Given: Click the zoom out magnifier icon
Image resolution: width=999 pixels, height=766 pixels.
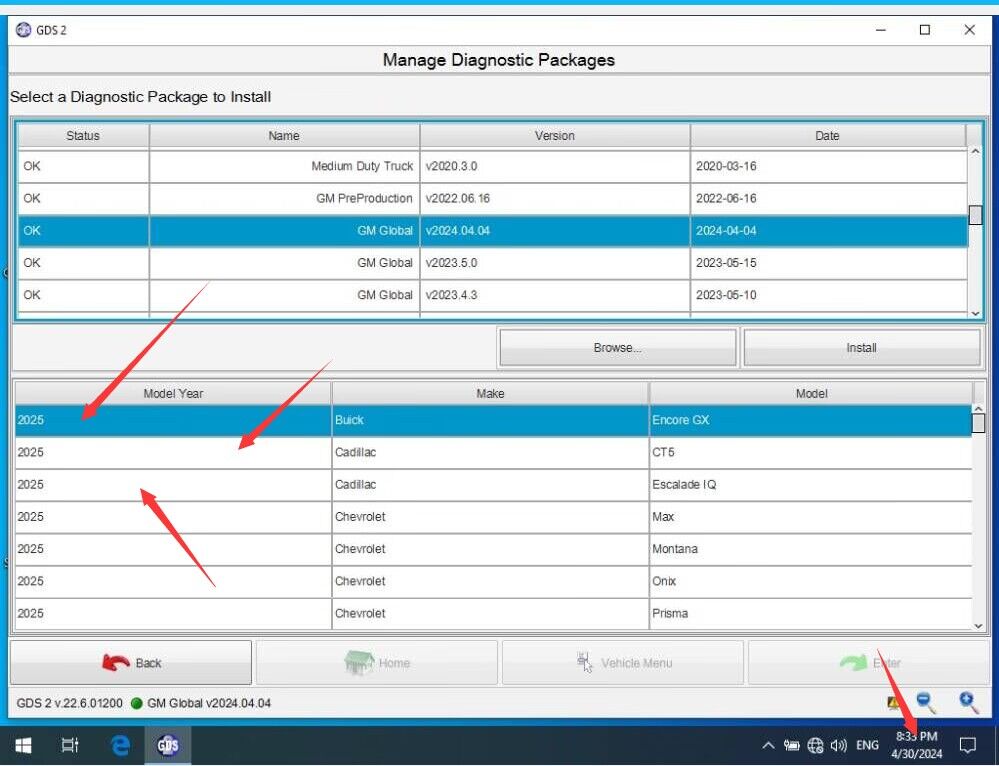Looking at the screenshot, I should click(926, 702).
